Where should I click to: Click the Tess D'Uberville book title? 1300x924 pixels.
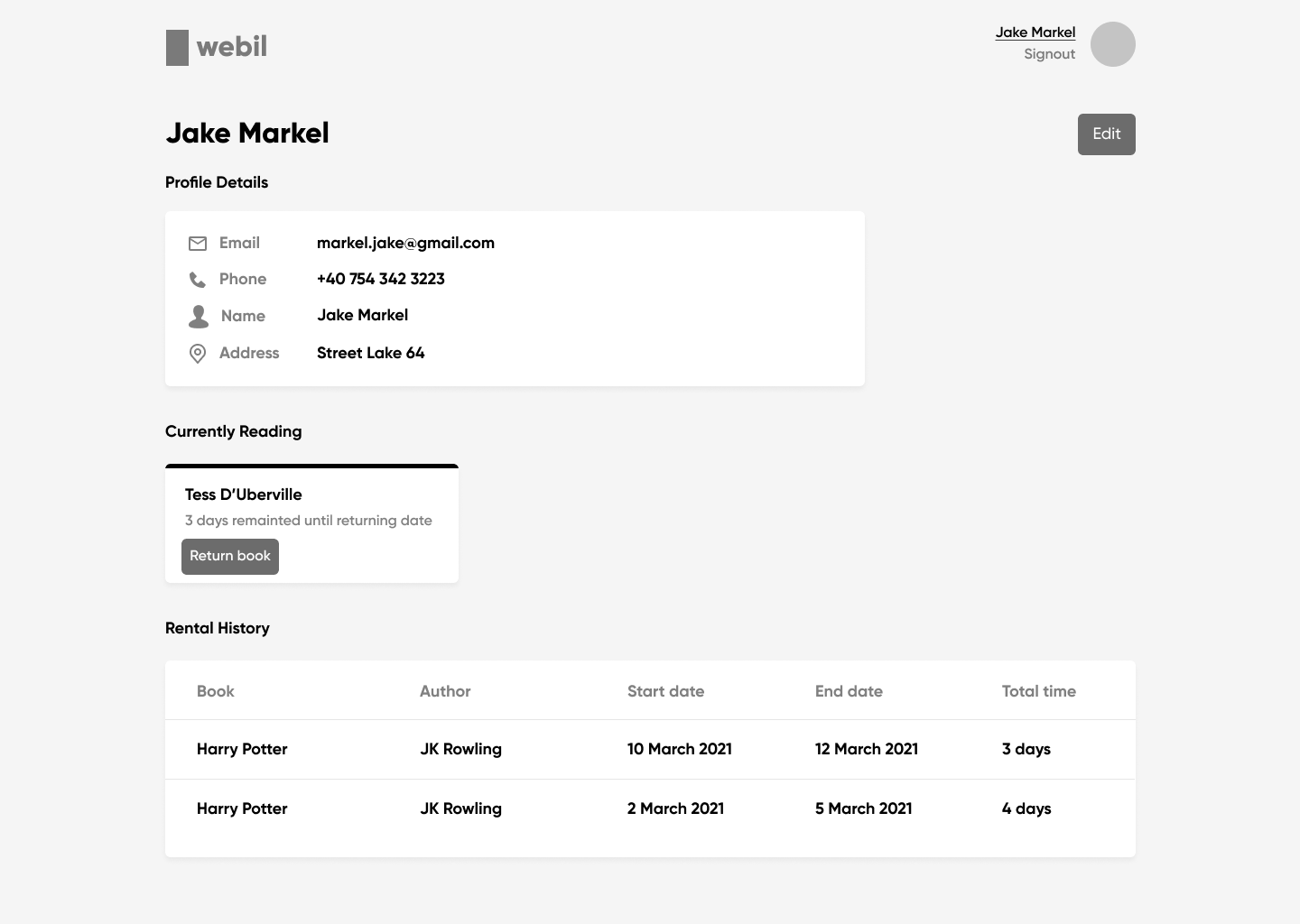pos(243,494)
